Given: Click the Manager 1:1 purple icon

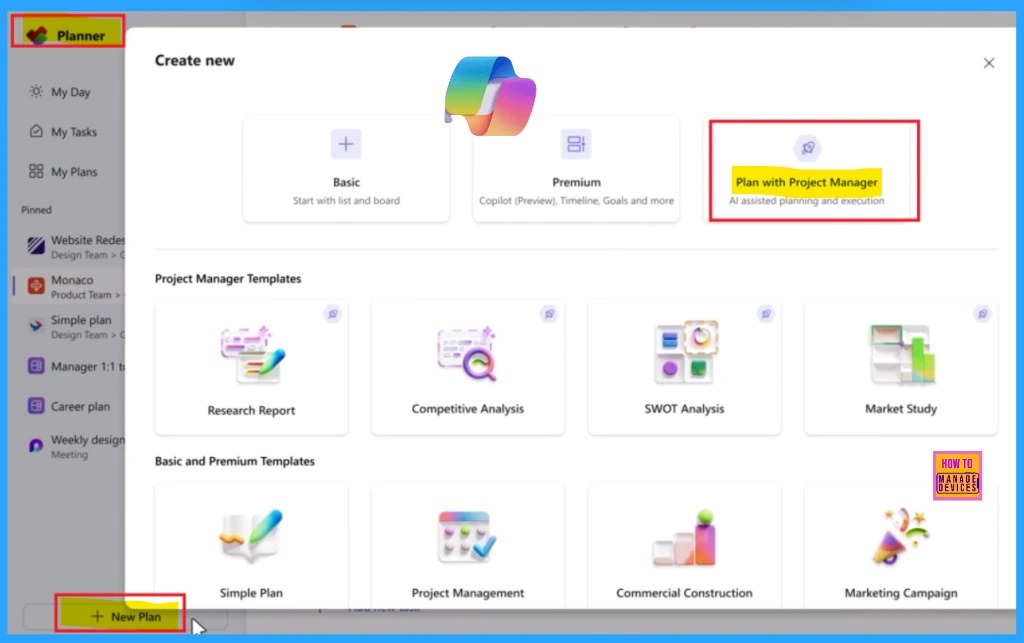Looking at the screenshot, I should click(x=37, y=366).
